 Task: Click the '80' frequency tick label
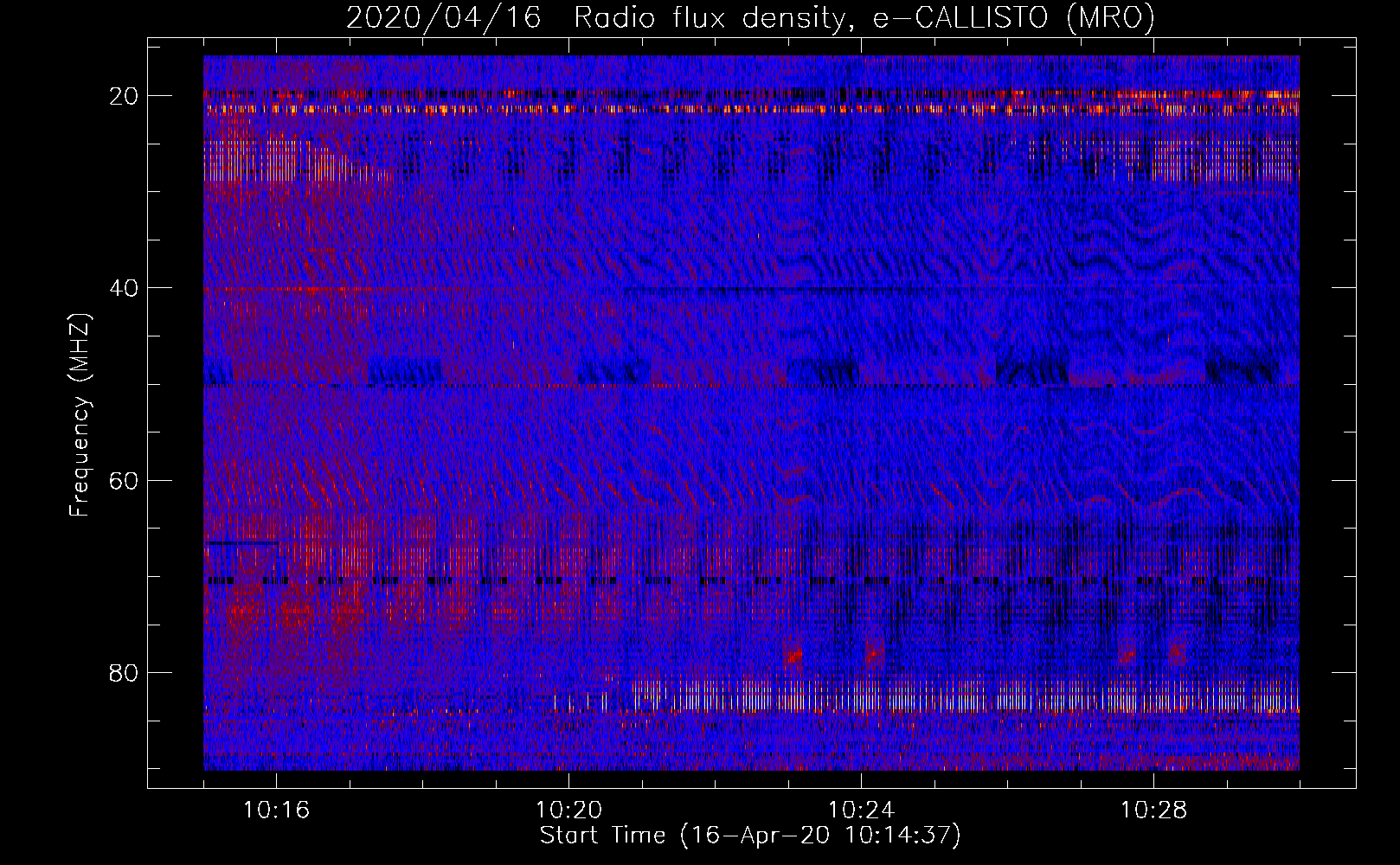pyautogui.click(x=125, y=672)
